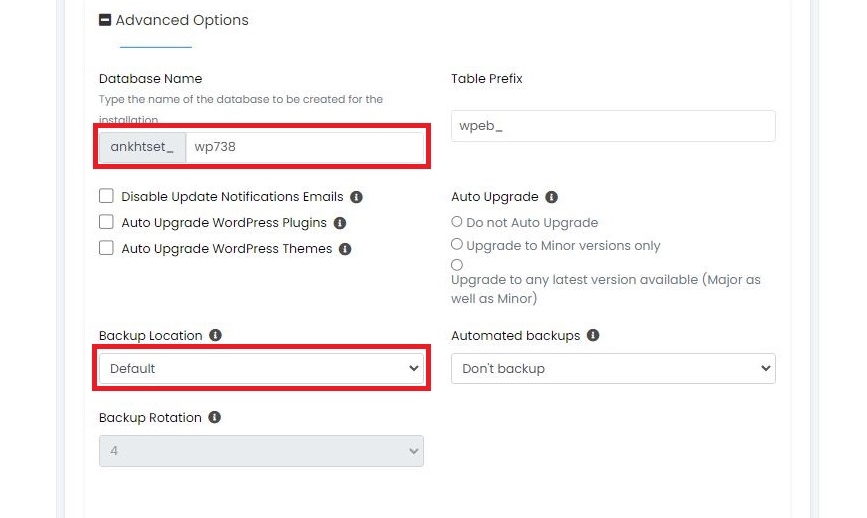
Task: Select upgrade to any latest version radio
Action: coord(457,265)
